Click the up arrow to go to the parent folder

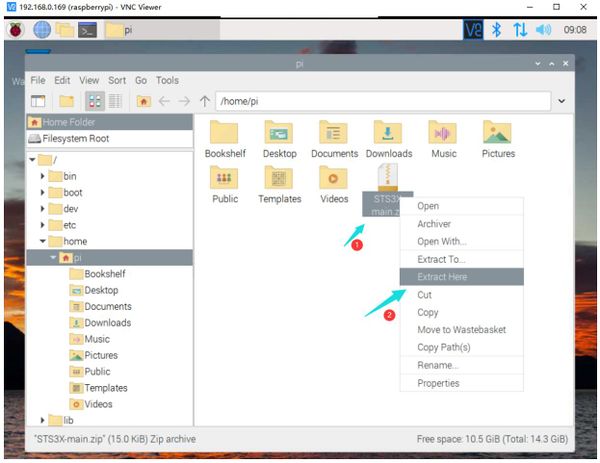point(206,101)
